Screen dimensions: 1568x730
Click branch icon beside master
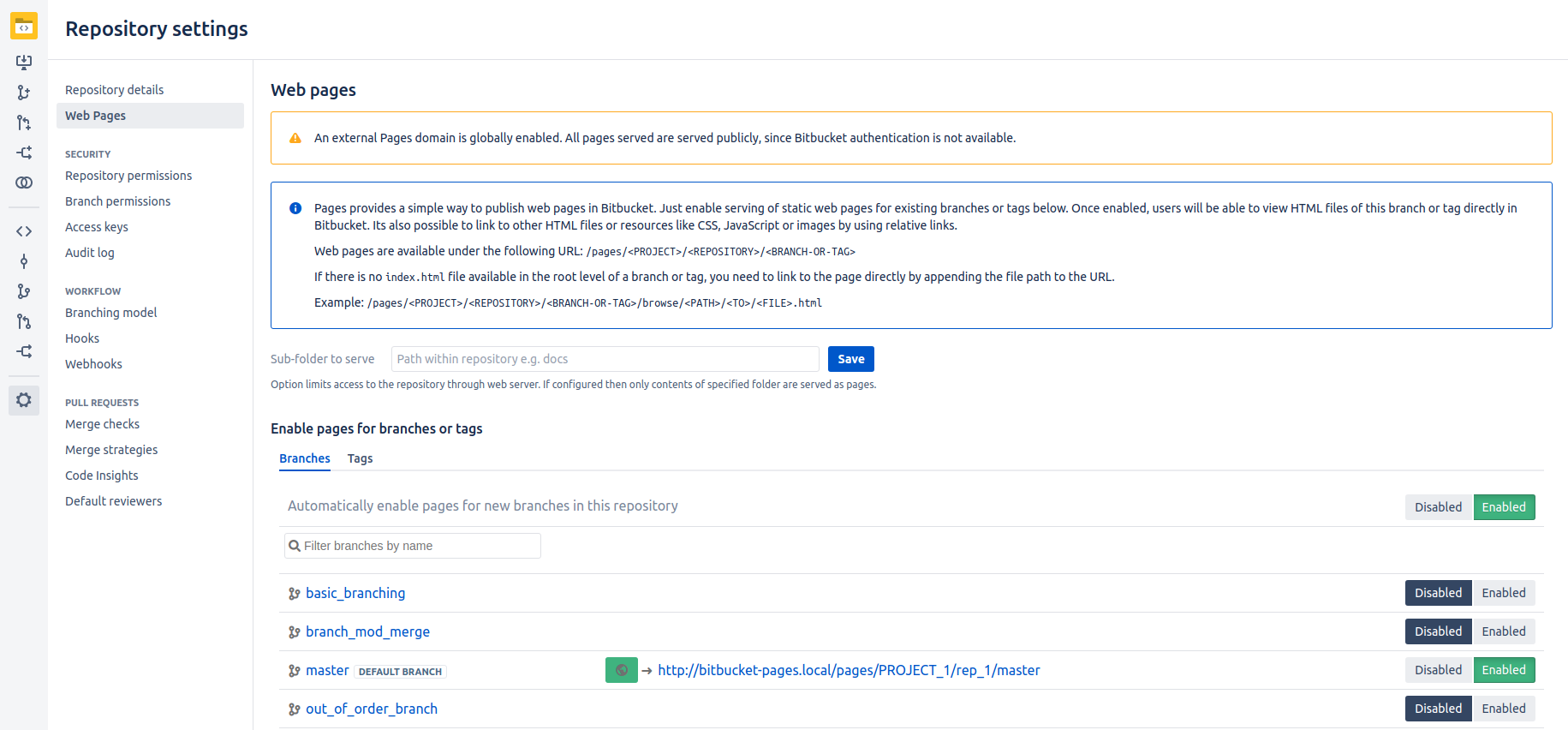[295, 670]
